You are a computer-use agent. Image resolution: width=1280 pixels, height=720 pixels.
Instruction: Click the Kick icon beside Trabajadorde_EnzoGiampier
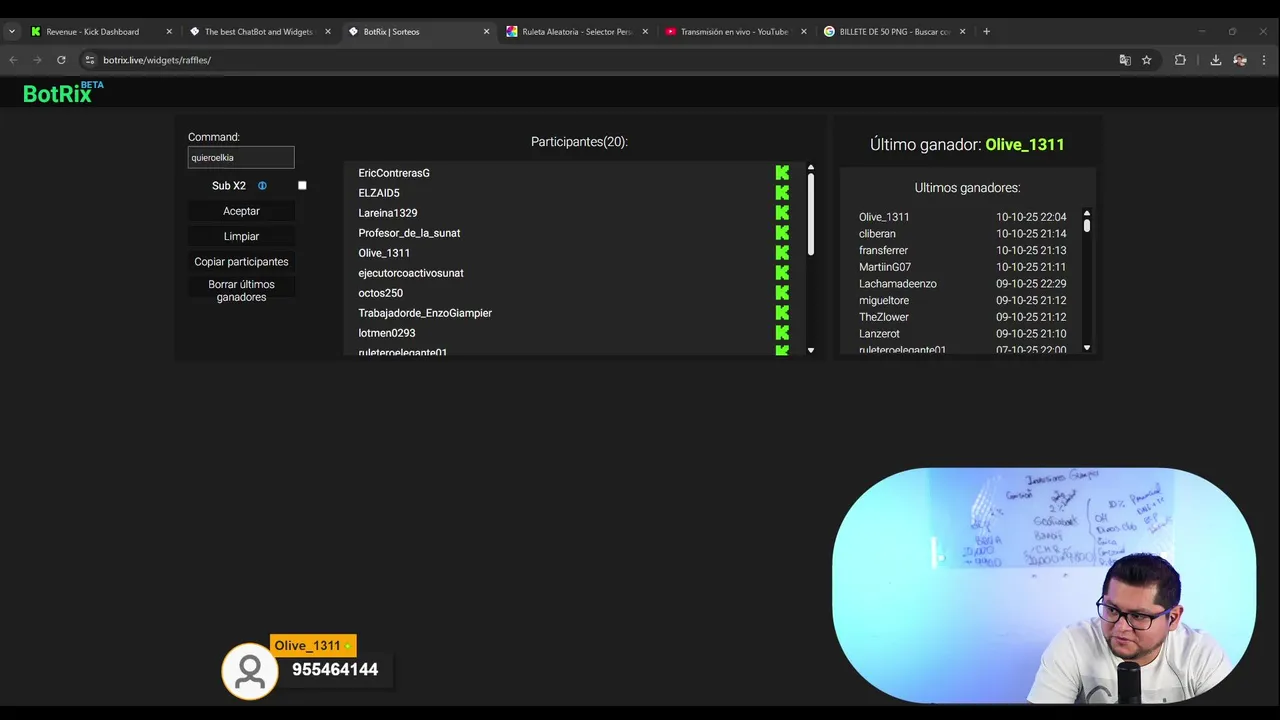point(782,313)
